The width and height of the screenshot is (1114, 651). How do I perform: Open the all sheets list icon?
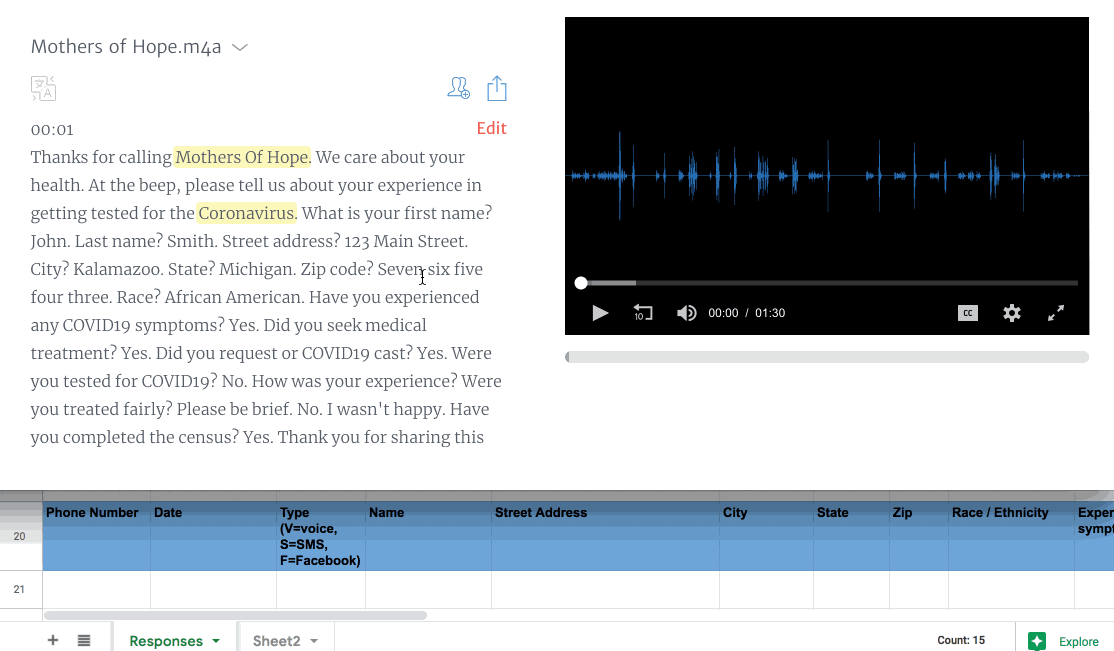(x=84, y=640)
